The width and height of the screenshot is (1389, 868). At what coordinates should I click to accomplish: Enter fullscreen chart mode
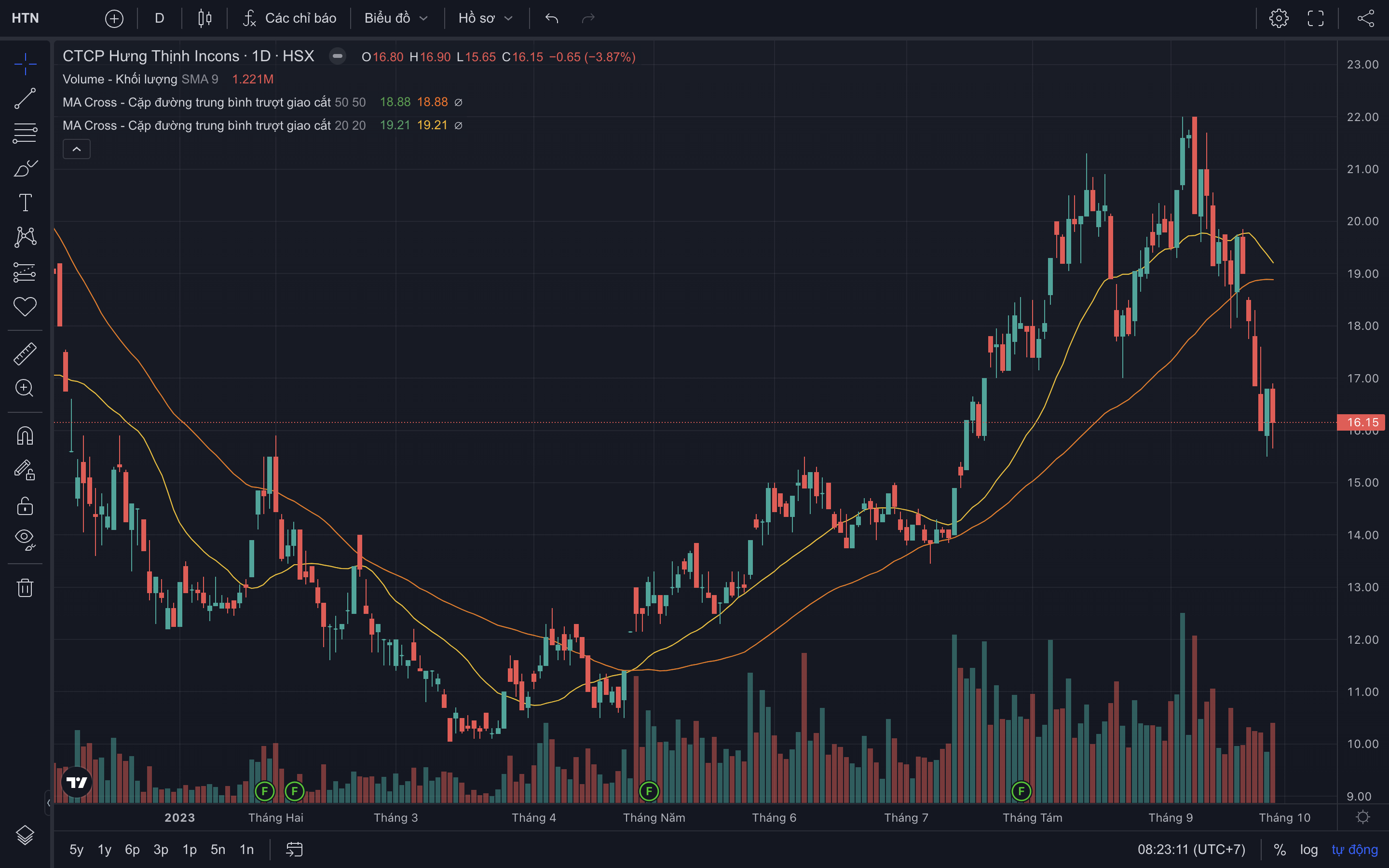point(1316,18)
